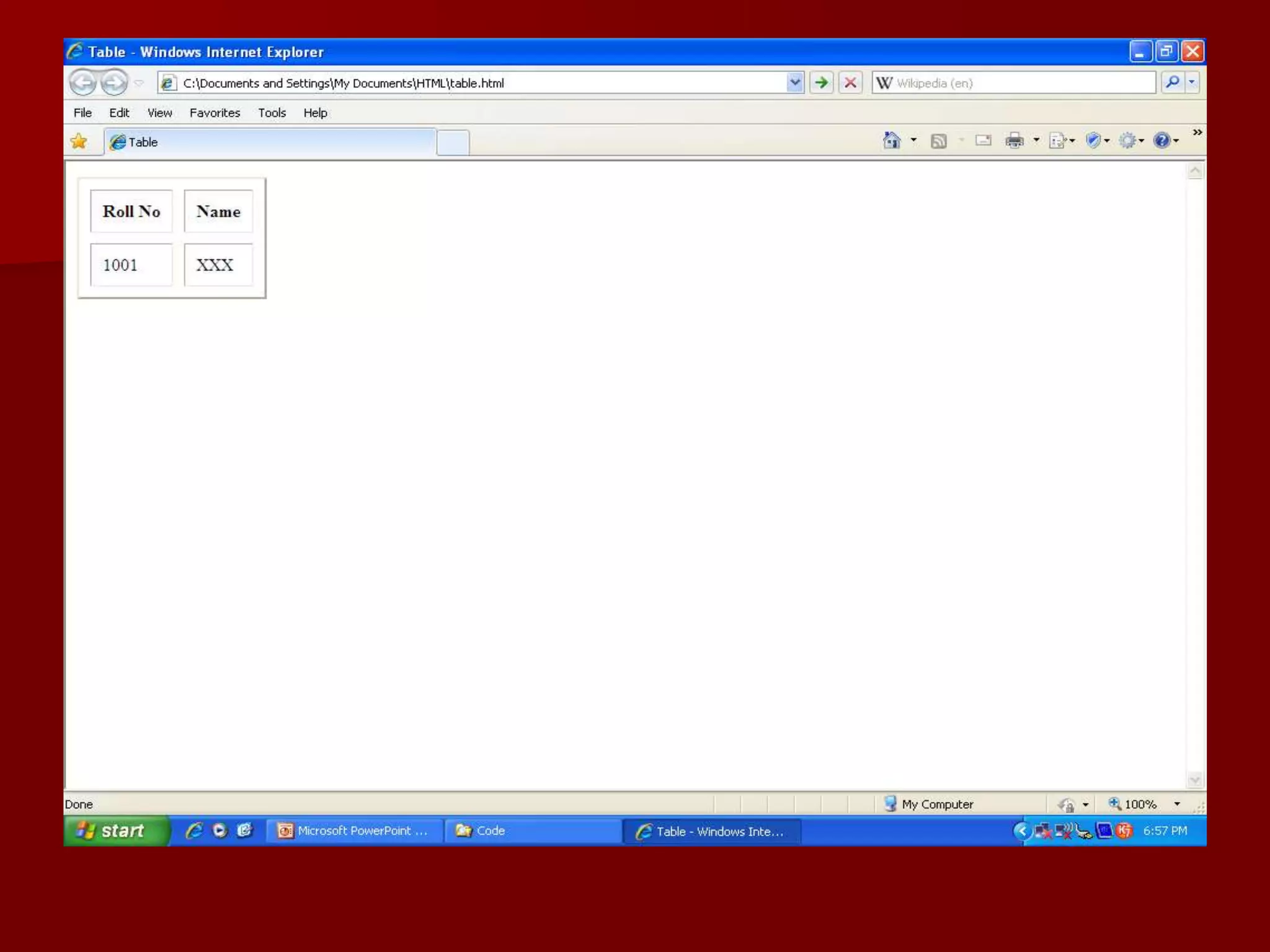The height and width of the screenshot is (952, 1270).
Task: Click the Table - Windows Internet Explorer taskbar button
Action: click(x=712, y=831)
